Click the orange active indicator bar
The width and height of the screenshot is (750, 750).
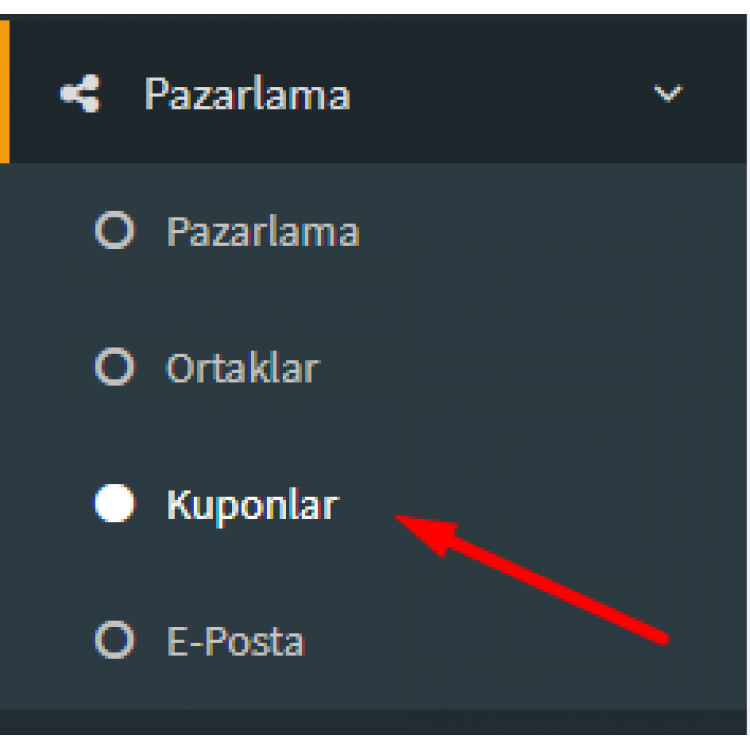[x=5, y=91]
